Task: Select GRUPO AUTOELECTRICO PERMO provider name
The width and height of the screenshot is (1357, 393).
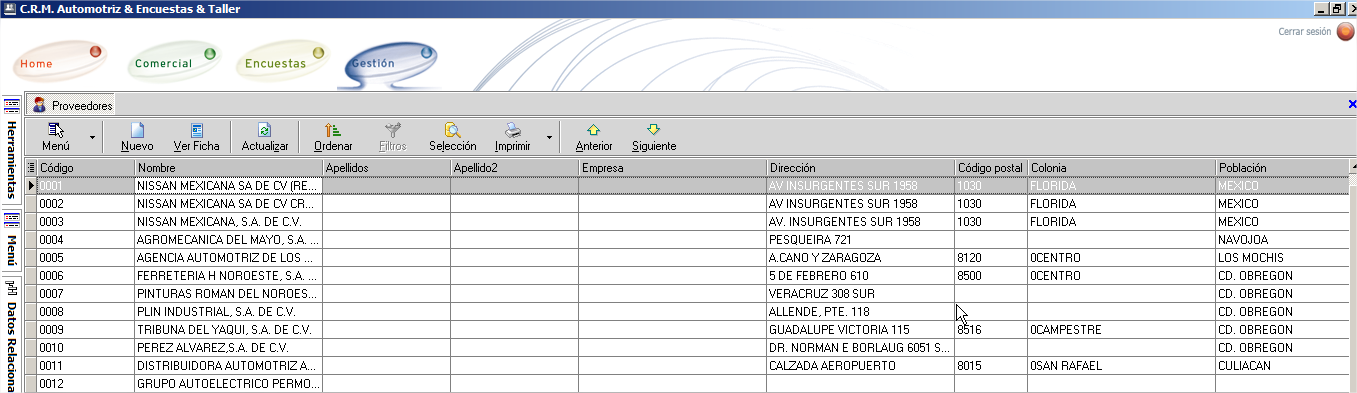Action: (228, 384)
